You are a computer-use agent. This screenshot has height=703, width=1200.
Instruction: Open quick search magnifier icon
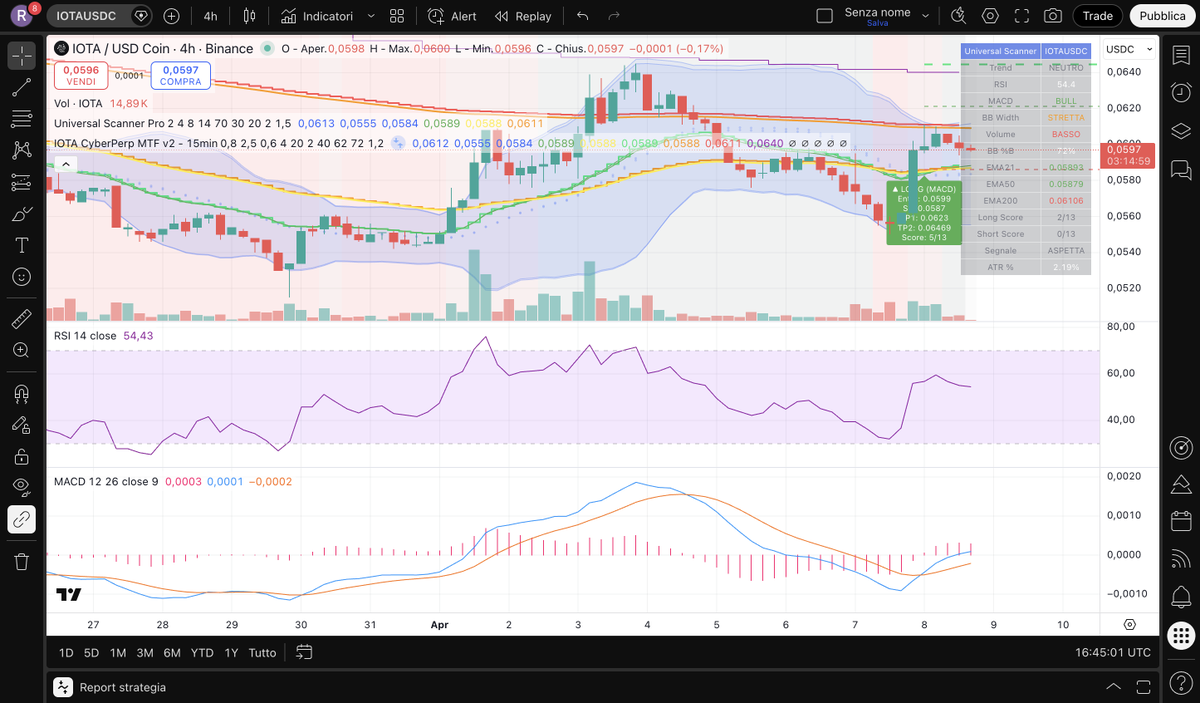(959, 16)
